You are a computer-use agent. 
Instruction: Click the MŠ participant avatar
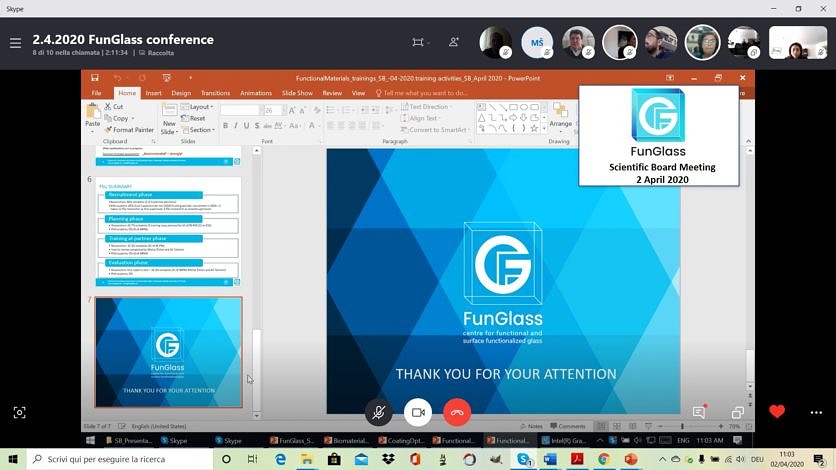click(537, 42)
